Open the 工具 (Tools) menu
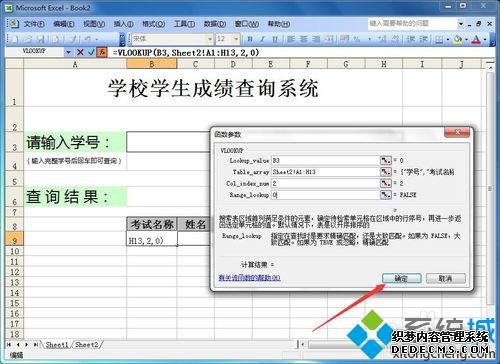This screenshot has height=364, width=500. tap(184, 24)
